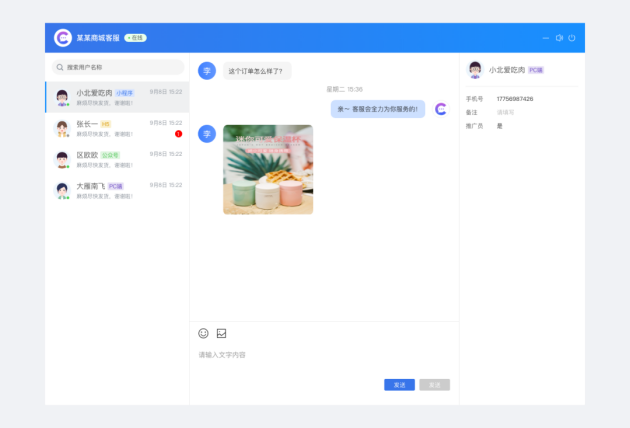Image resolution: width=630 pixels, height=428 pixels.
Task: Click red unread badge on 张长一 row
Action: [178, 134]
